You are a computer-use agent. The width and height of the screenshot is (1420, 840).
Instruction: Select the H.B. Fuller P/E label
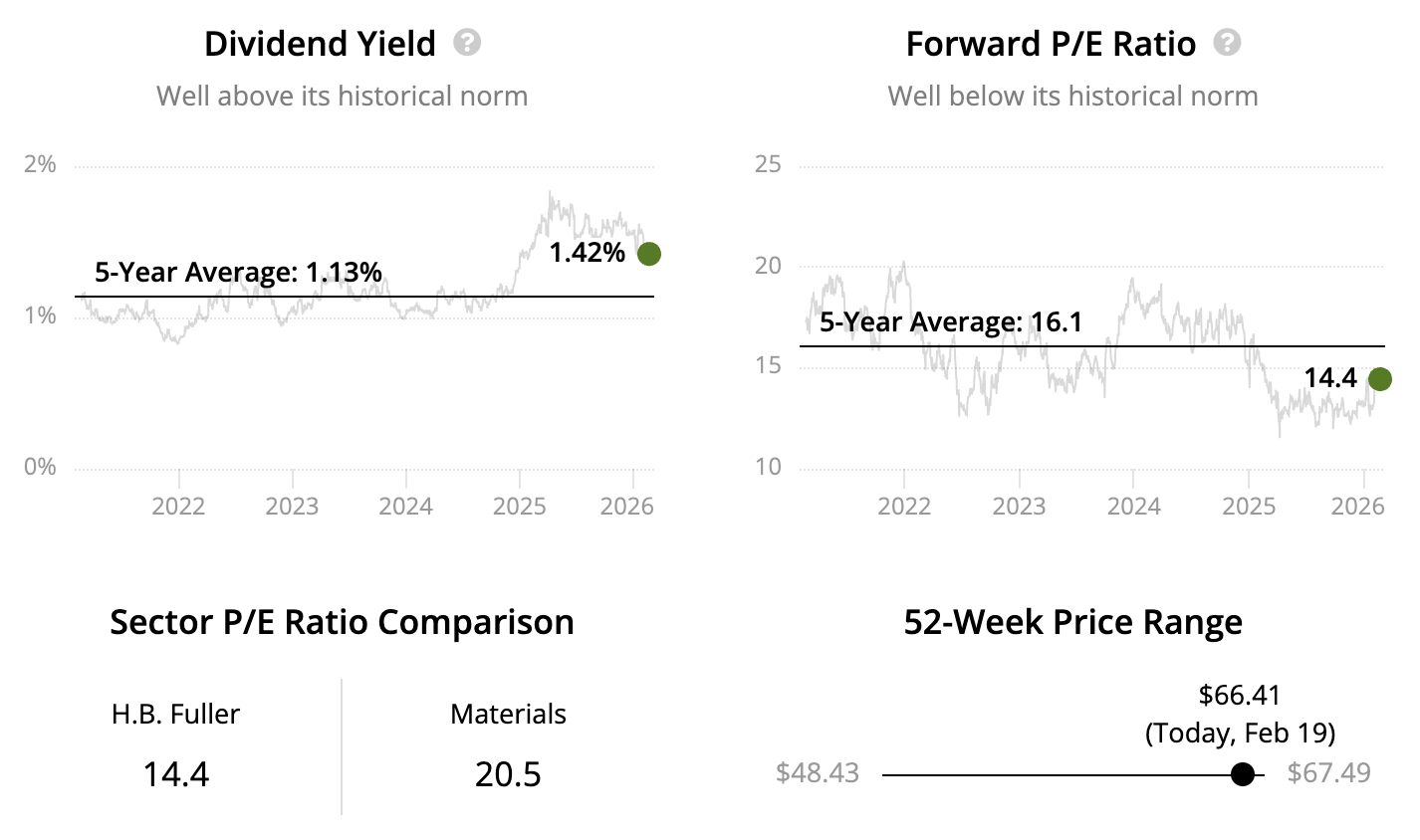point(175,714)
